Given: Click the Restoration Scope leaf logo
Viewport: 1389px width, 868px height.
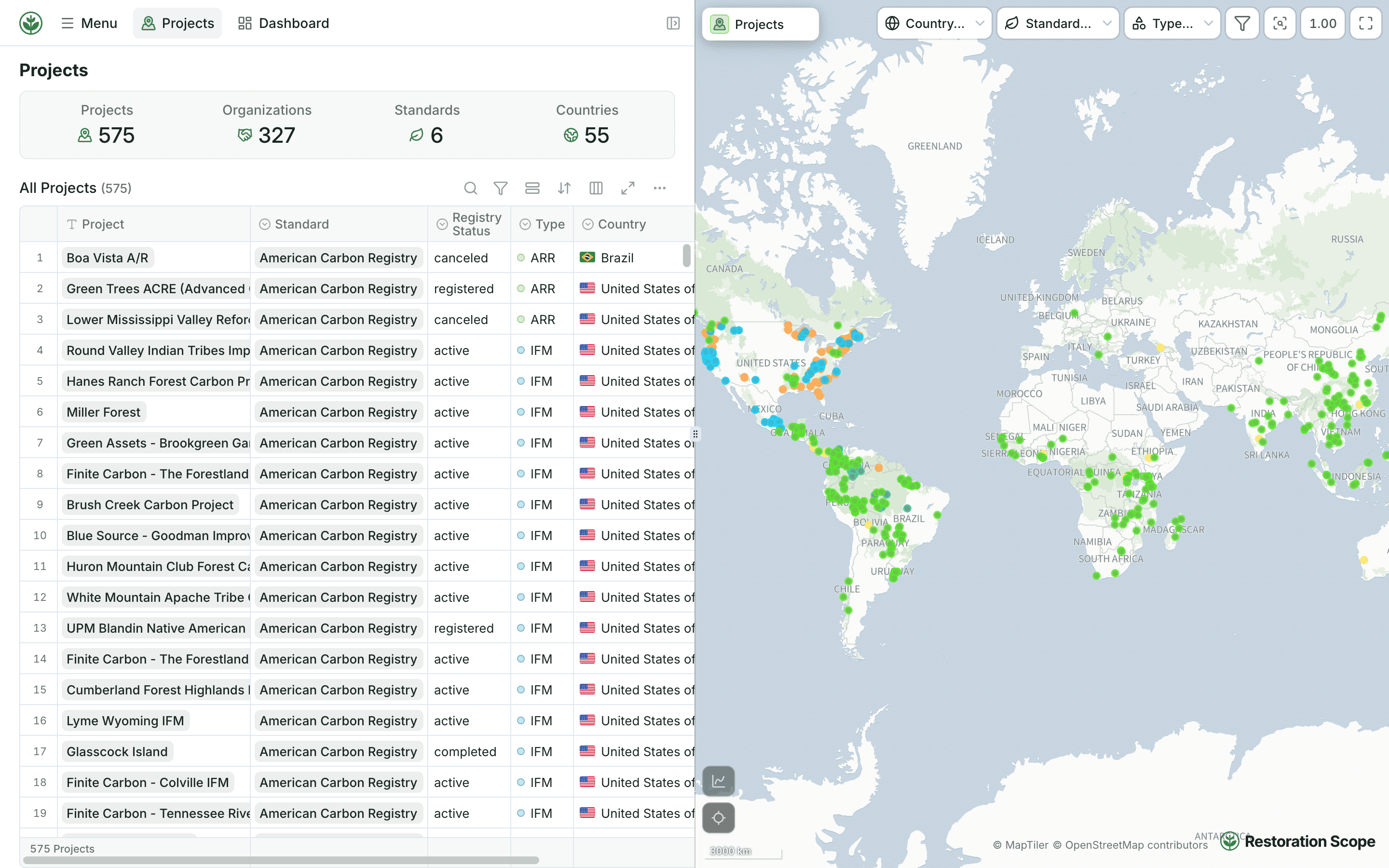Looking at the screenshot, I should click(31, 23).
